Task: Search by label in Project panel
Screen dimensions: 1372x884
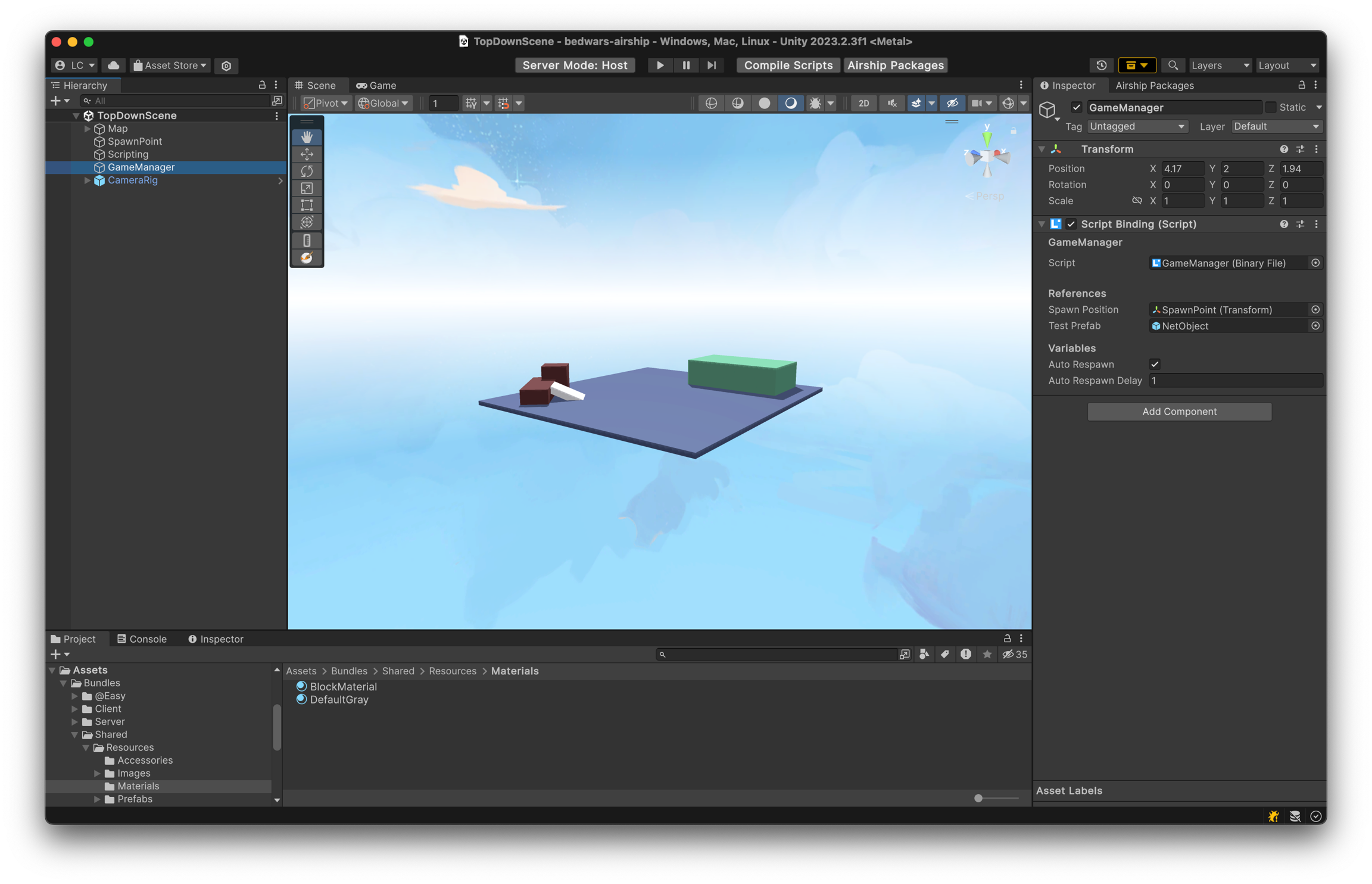Action: coord(945,654)
